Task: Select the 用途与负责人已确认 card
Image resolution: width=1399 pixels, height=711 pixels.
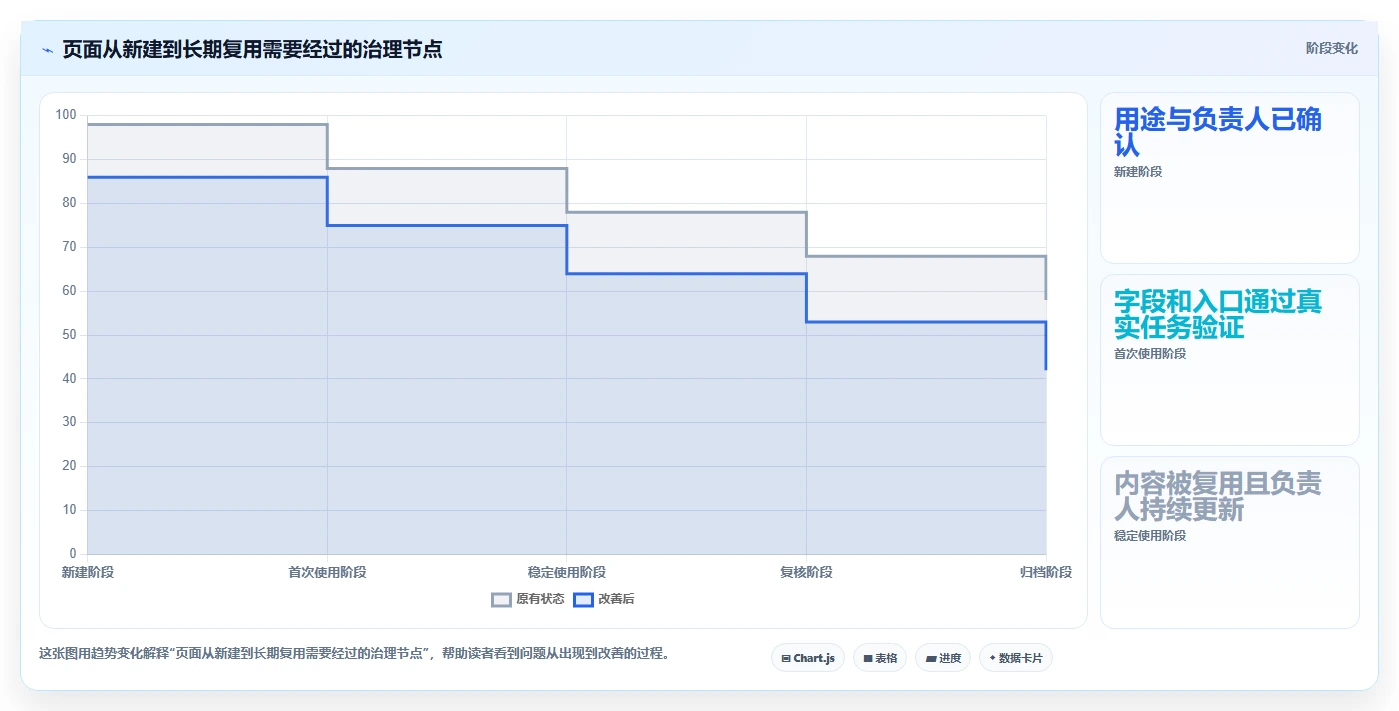Action: click(x=1230, y=178)
